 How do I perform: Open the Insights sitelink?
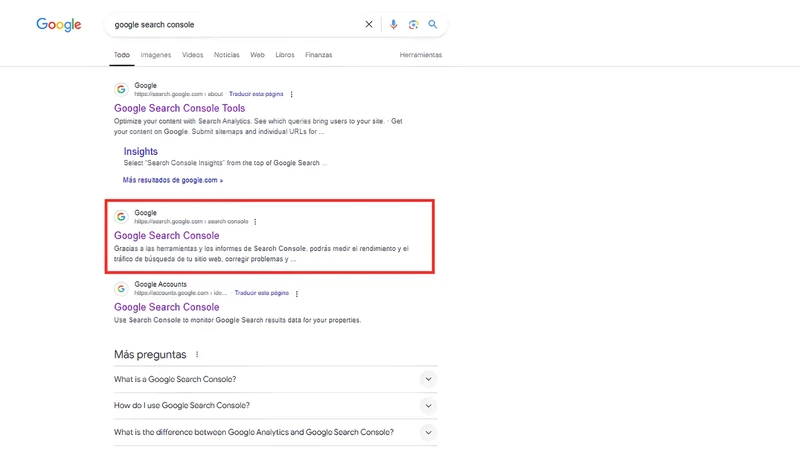(140, 152)
